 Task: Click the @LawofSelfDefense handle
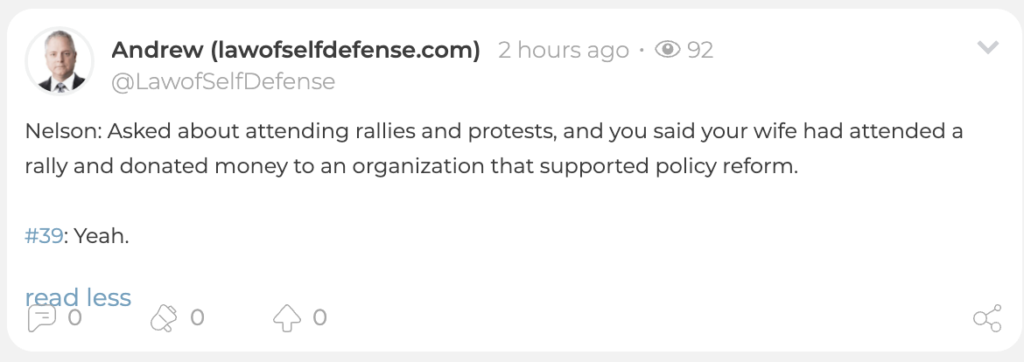[x=223, y=82]
